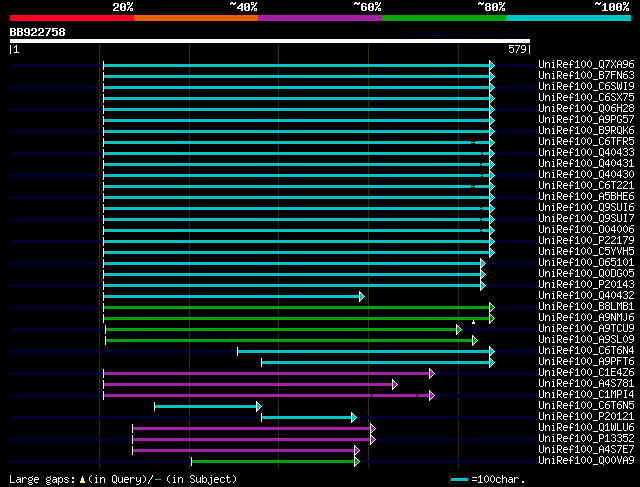Click the green ~80% identity legend segment

[x=444, y=18]
